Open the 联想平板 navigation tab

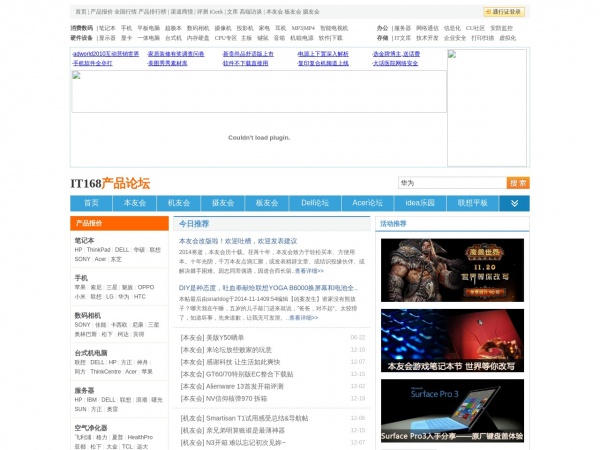pos(472,203)
